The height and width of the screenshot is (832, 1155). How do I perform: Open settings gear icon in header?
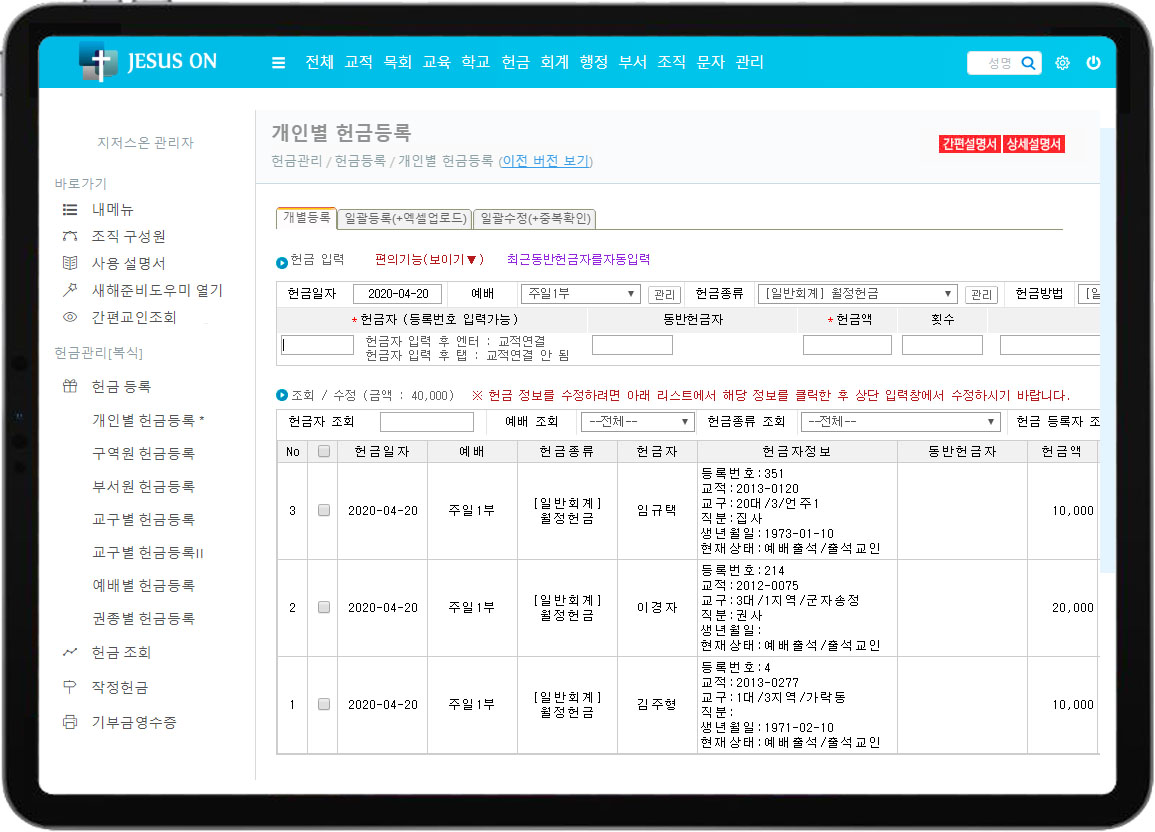click(1062, 63)
